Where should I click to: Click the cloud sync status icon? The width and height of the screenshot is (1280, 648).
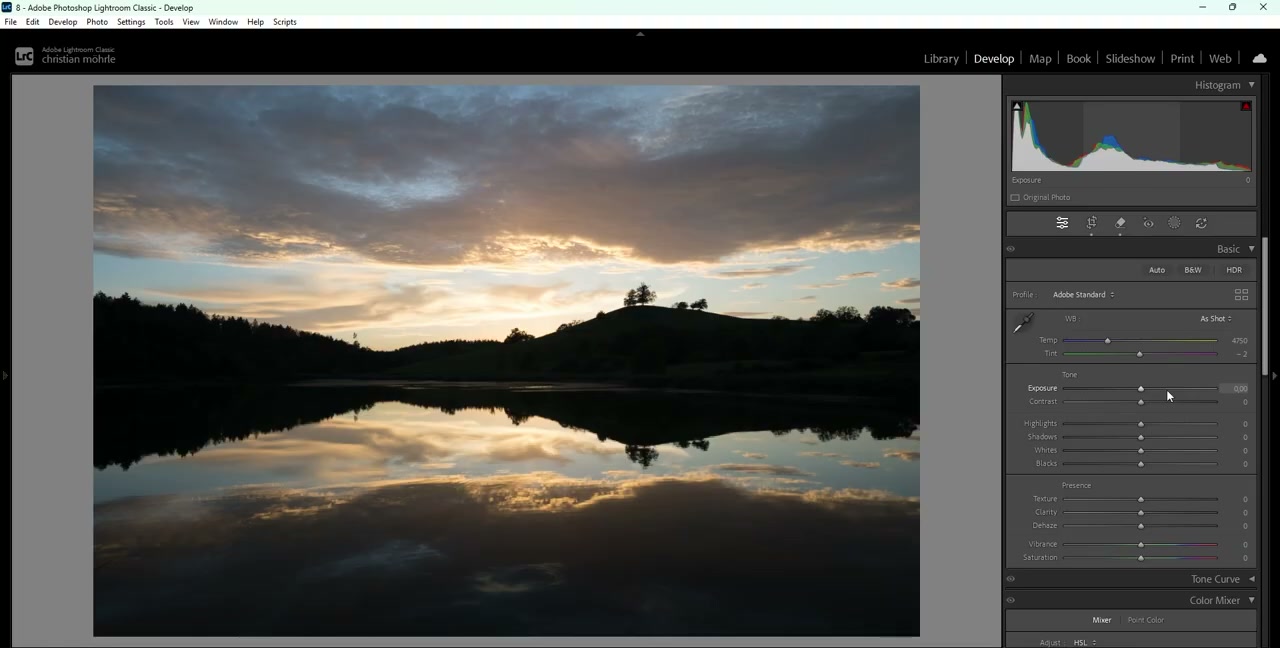coord(1259,59)
